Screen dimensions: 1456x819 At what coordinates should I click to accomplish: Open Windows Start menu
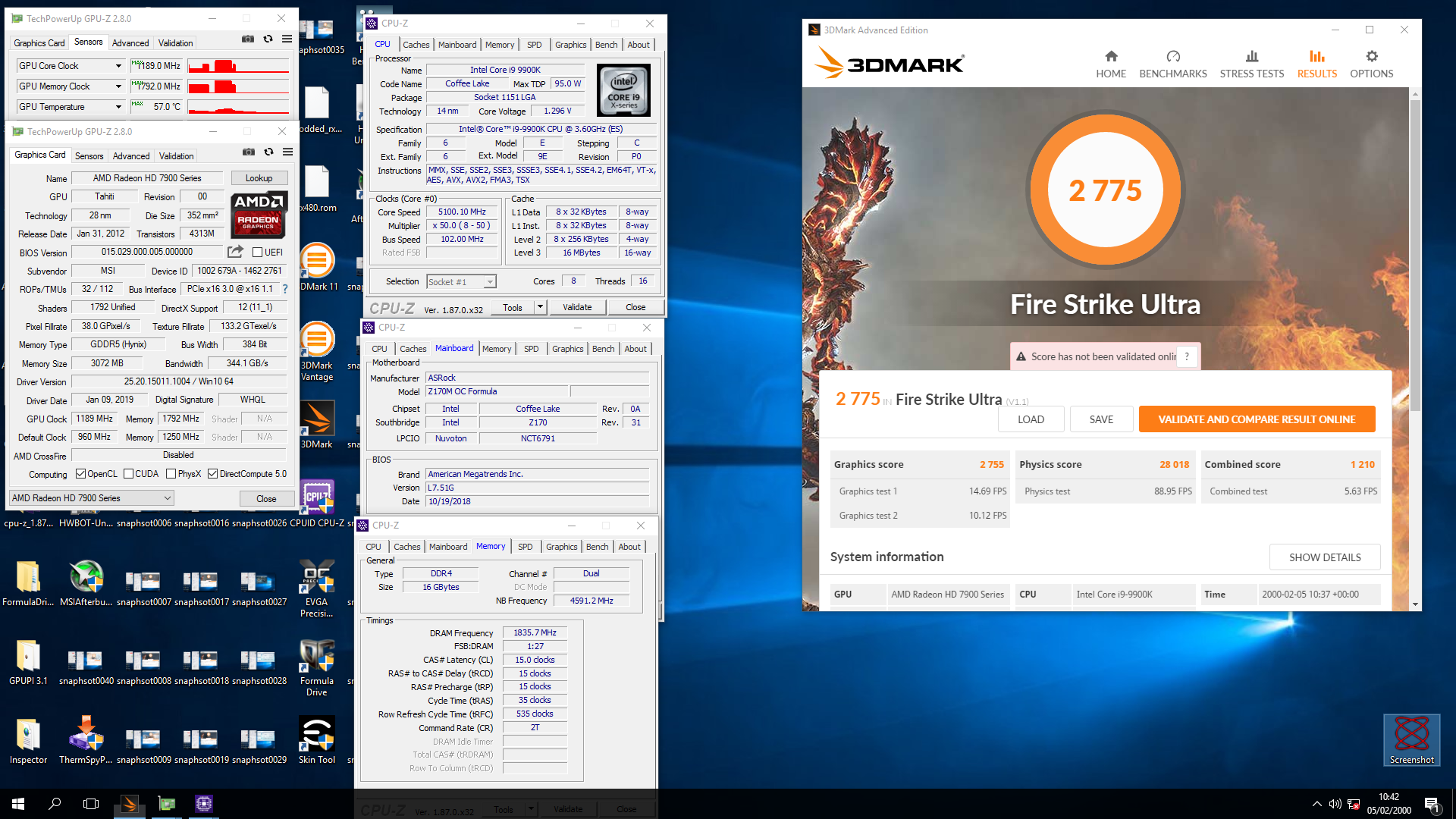(x=18, y=804)
